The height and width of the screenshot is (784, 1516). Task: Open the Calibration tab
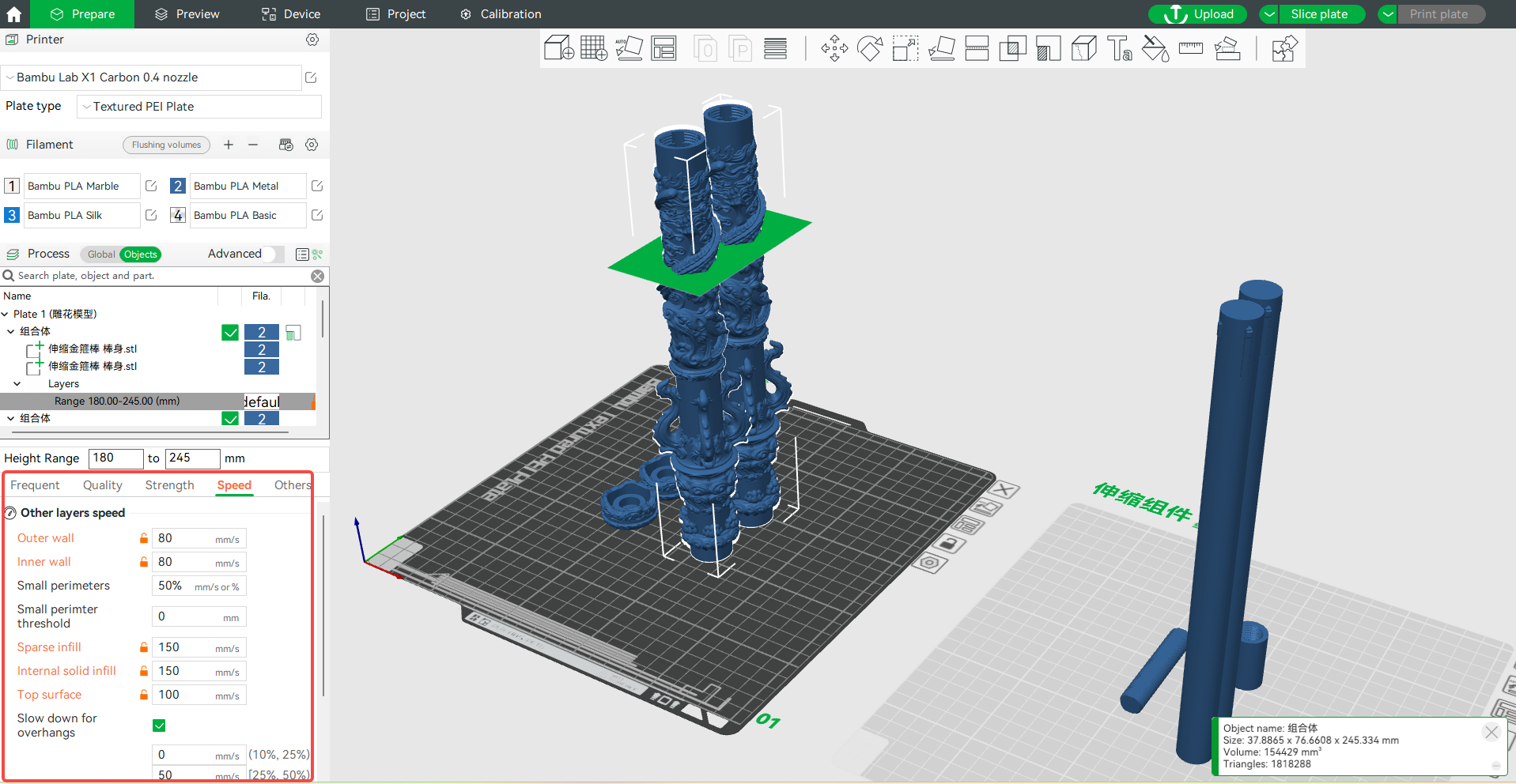(x=501, y=14)
